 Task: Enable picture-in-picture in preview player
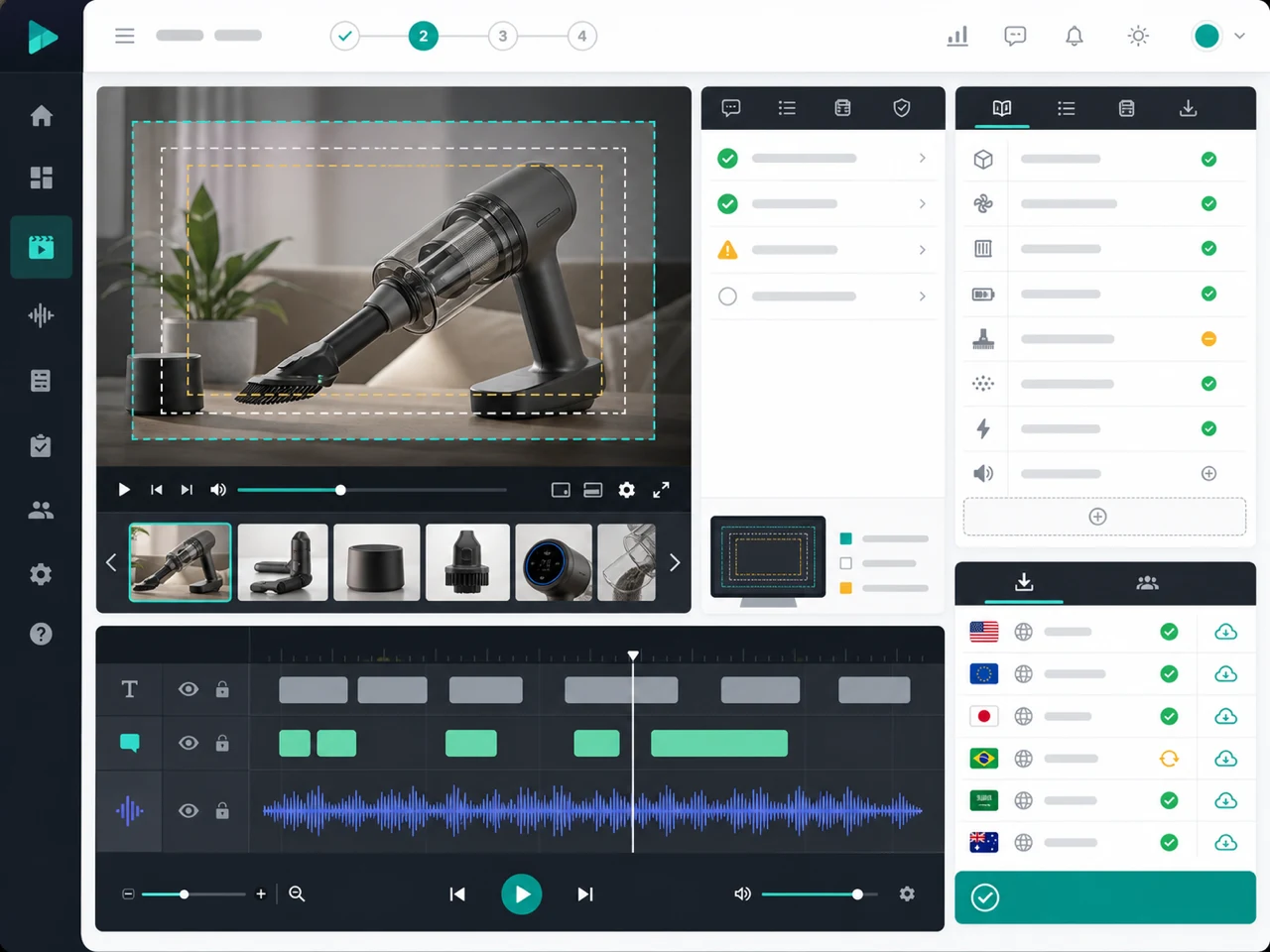[561, 490]
